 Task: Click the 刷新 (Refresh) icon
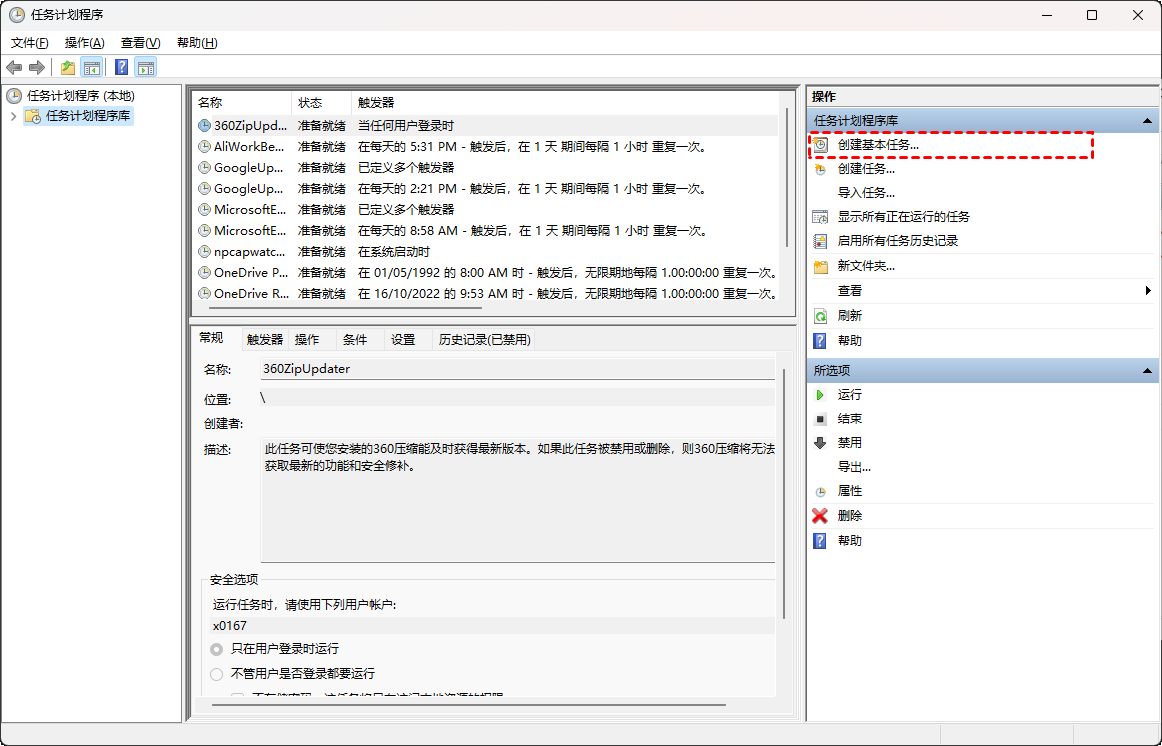click(x=820, y=316)
